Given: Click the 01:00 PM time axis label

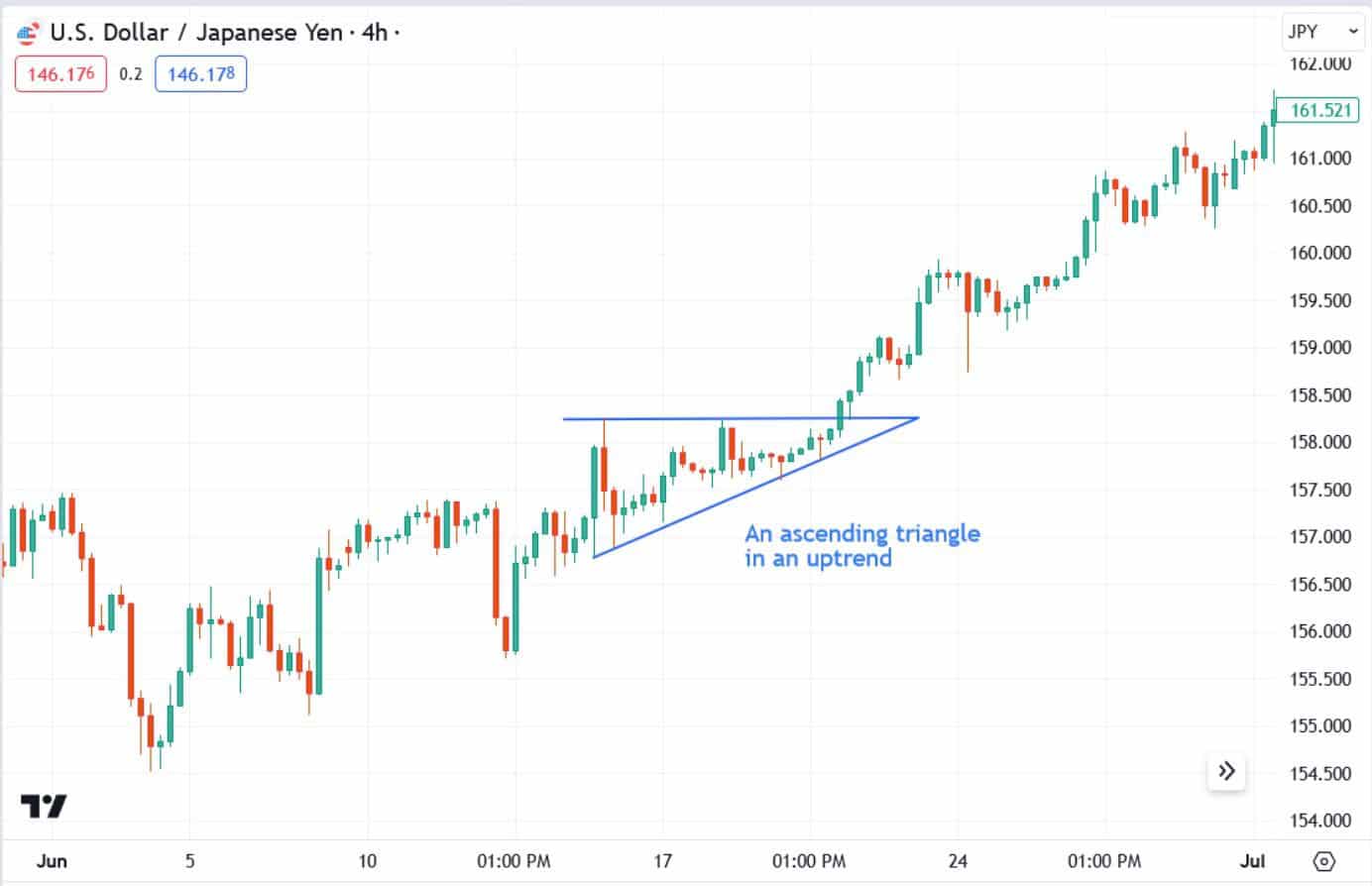Looking at the screenshot, I should 514,861.
